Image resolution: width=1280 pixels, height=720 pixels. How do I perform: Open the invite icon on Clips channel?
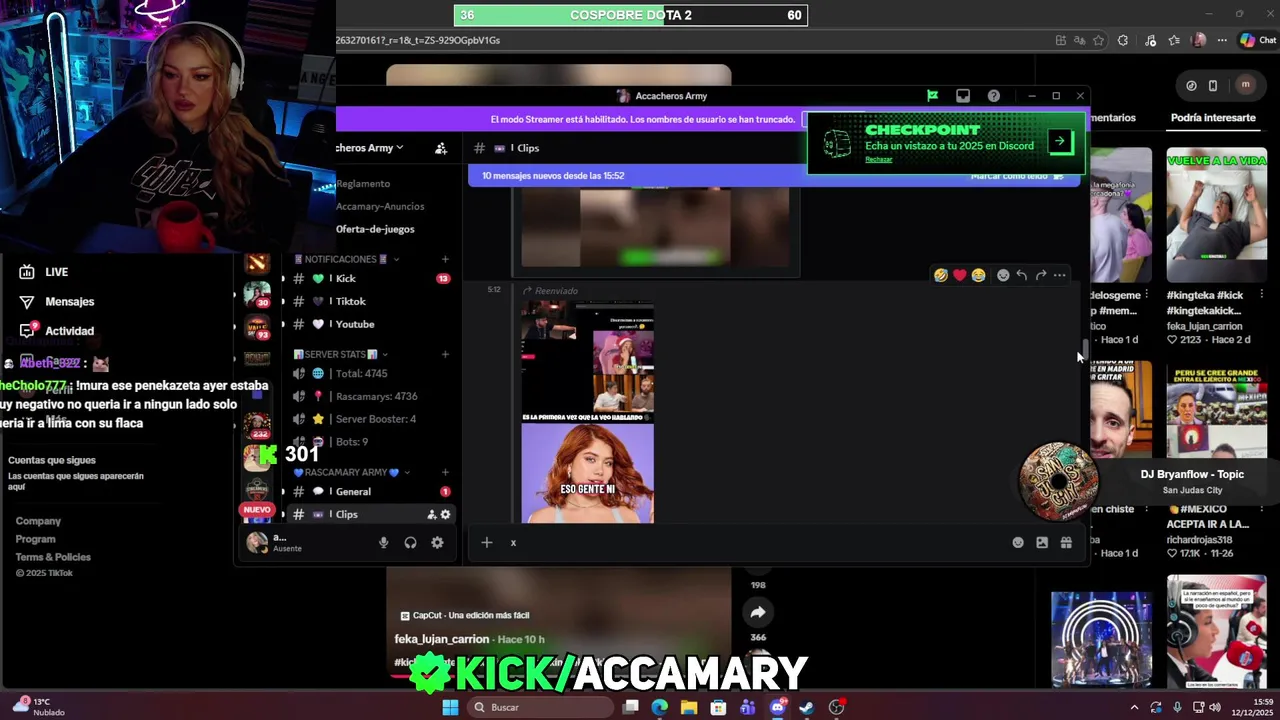click(431, 514)
